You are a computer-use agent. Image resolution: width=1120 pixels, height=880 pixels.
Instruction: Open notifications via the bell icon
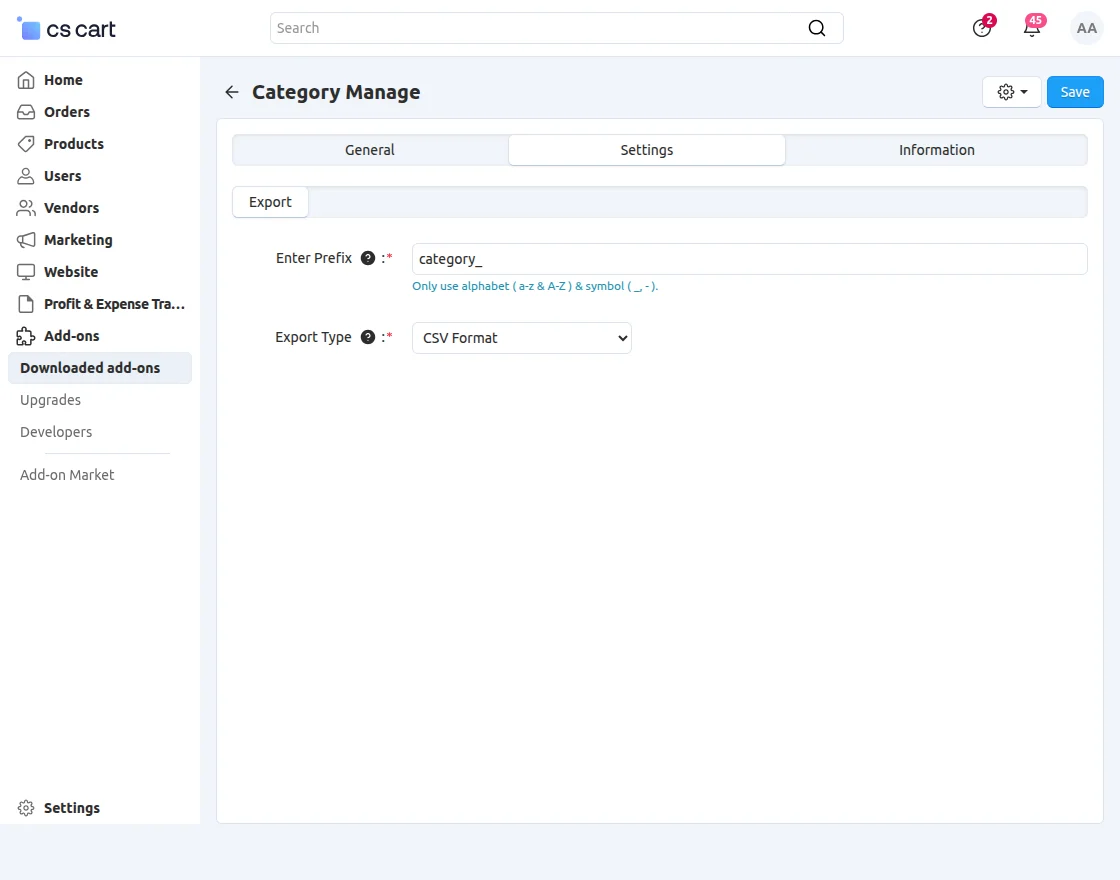coord(1032,28)
